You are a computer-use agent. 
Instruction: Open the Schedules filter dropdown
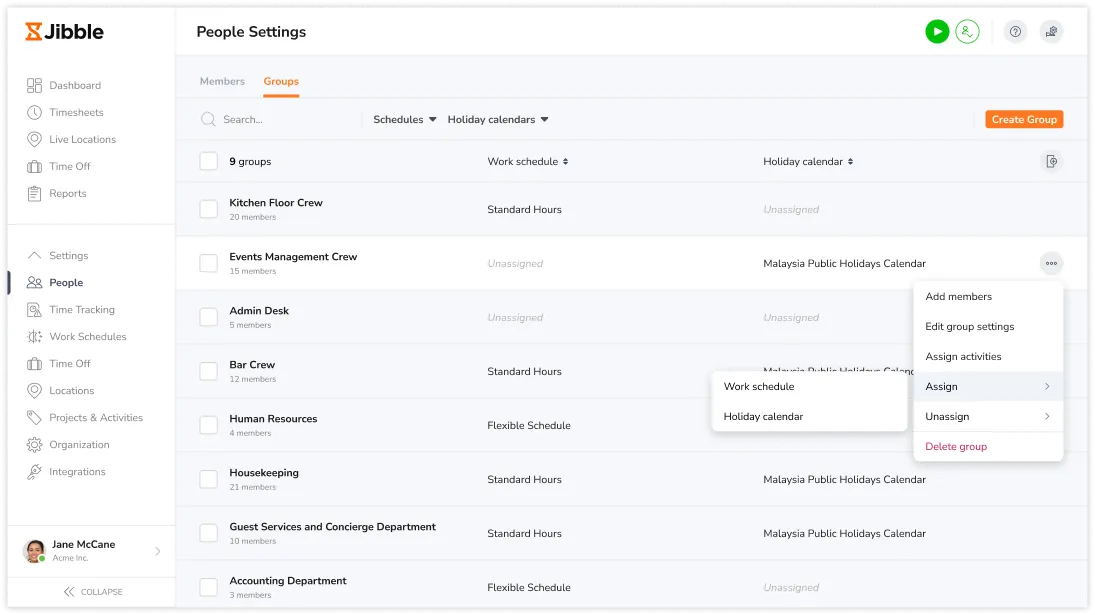(x=405, y=120)
